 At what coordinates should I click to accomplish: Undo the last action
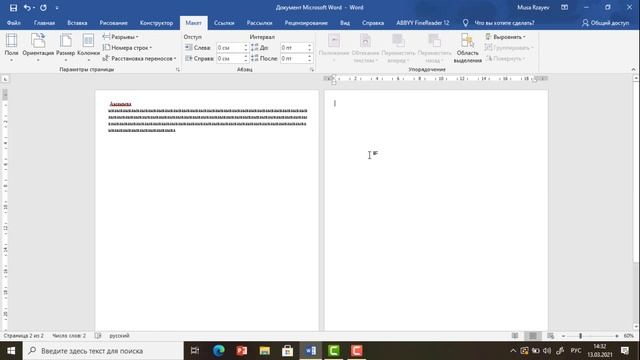[x=27, y=7]
